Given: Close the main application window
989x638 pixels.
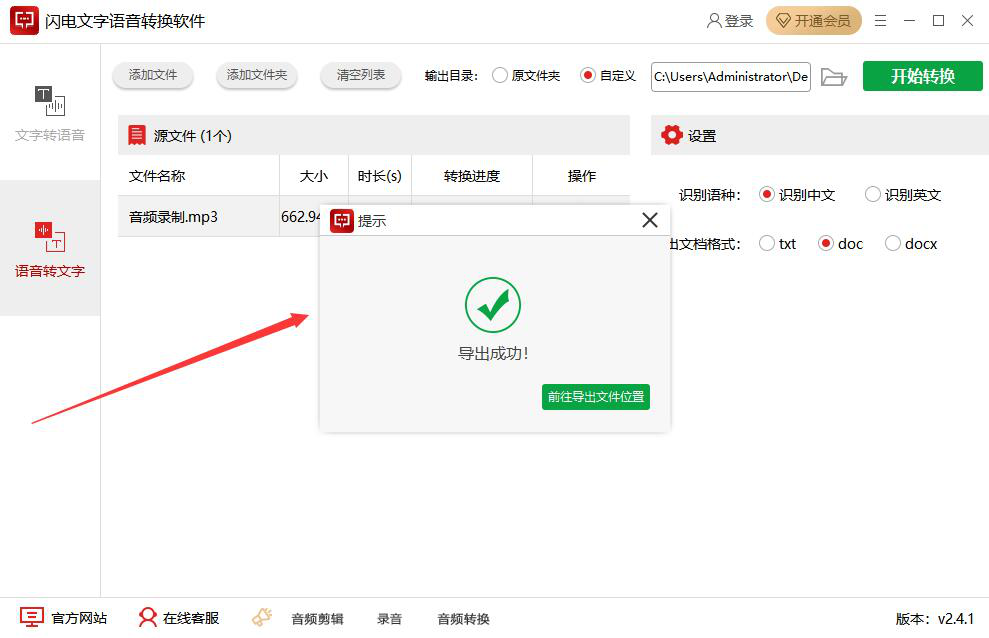Looking at the screenshot, I should tap(968, 21).
